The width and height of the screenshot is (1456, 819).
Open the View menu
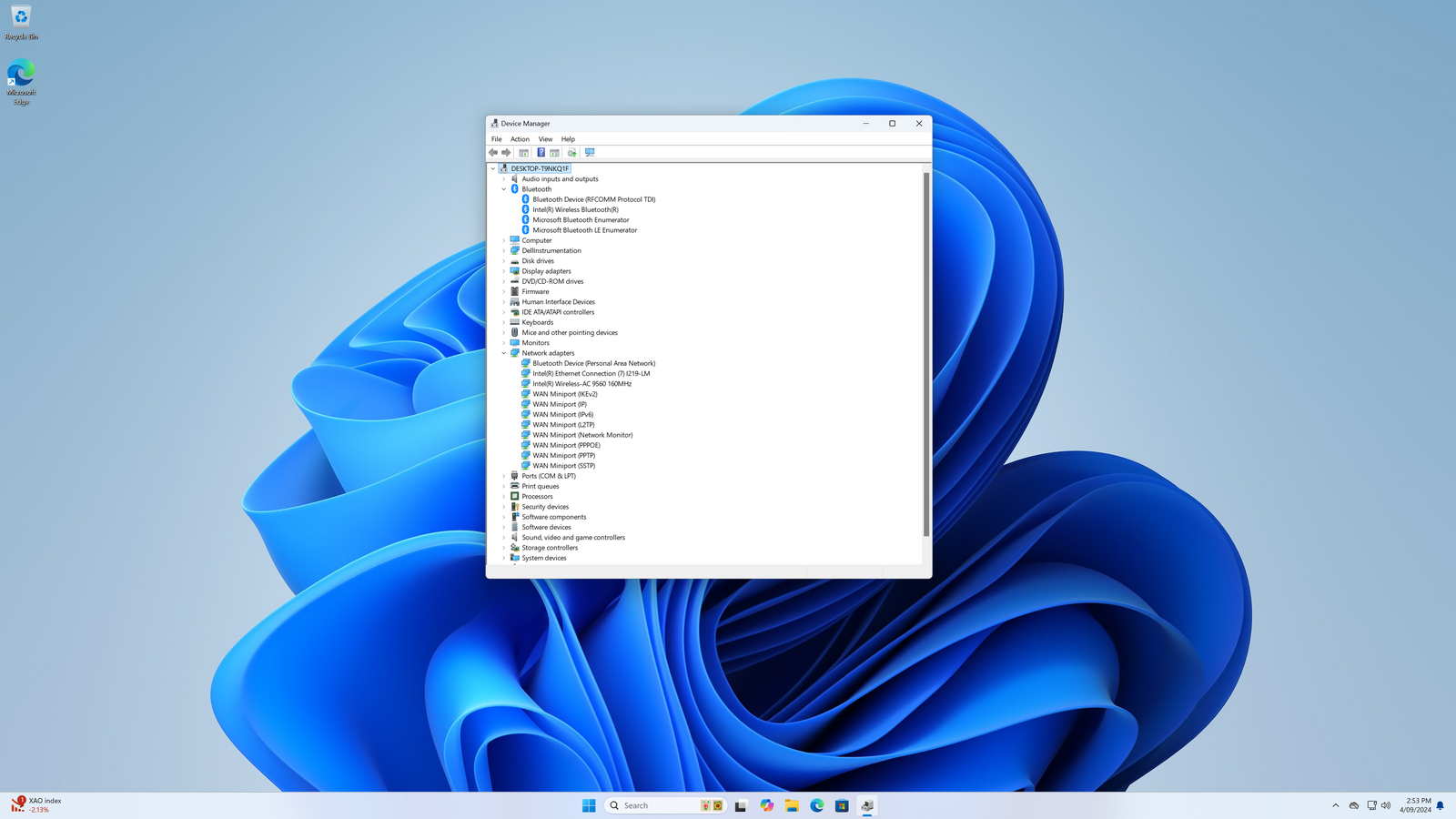pyautogui.click(x=545, y=139)
